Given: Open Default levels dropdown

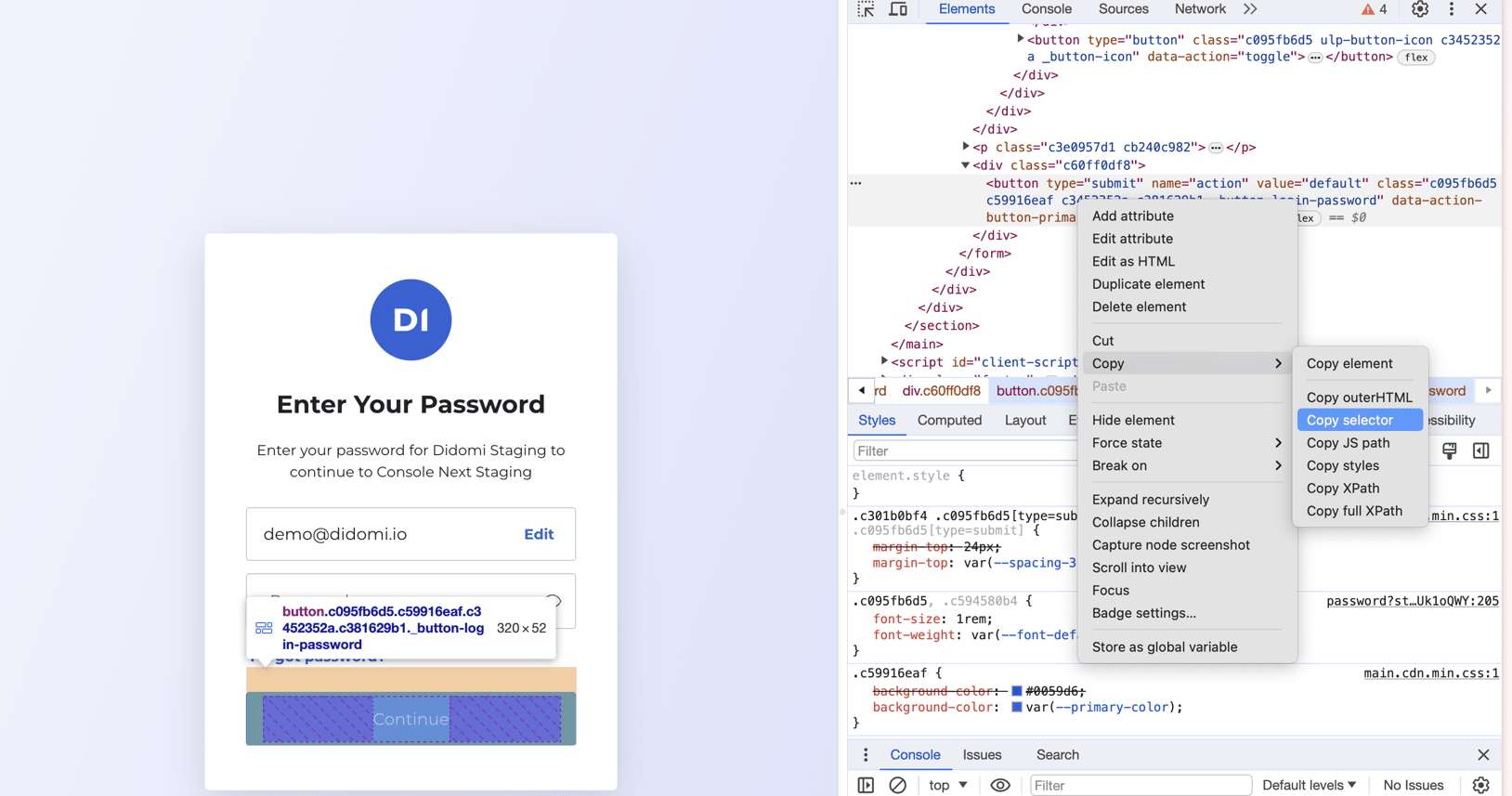Looking at the screenshot, I should coord(1310,786).
